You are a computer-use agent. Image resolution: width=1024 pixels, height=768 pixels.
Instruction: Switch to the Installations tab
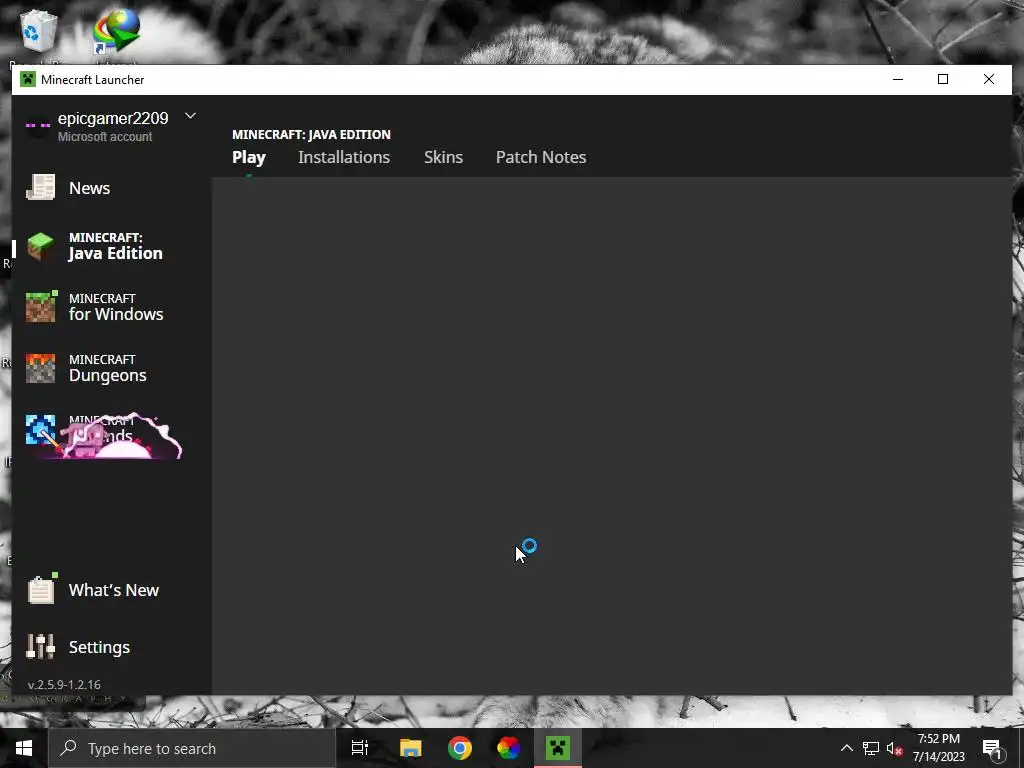344,157
